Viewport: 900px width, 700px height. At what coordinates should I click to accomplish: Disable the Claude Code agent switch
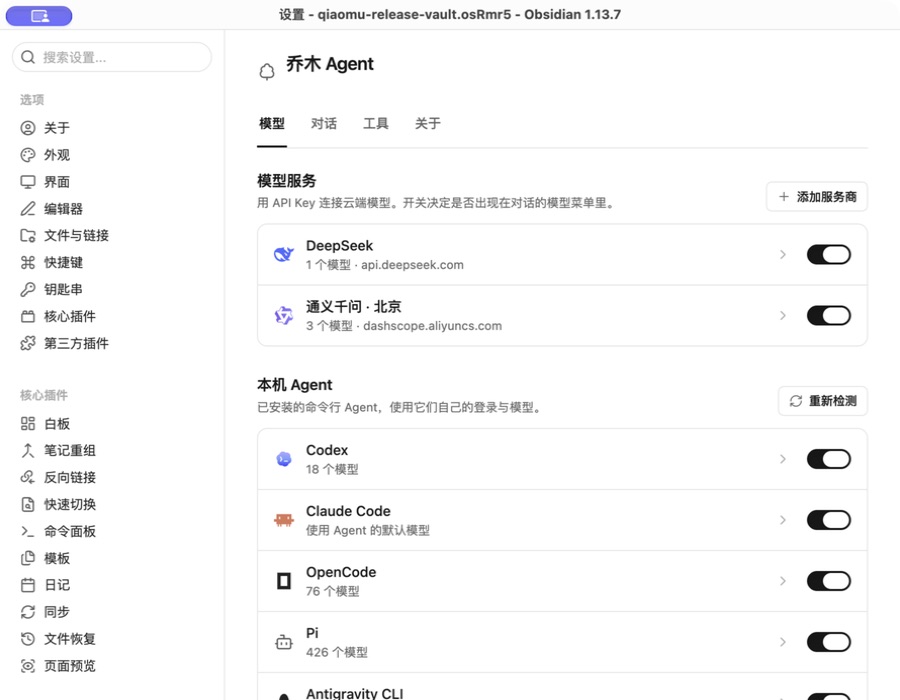pyautogui.click(x=828, y=520)
